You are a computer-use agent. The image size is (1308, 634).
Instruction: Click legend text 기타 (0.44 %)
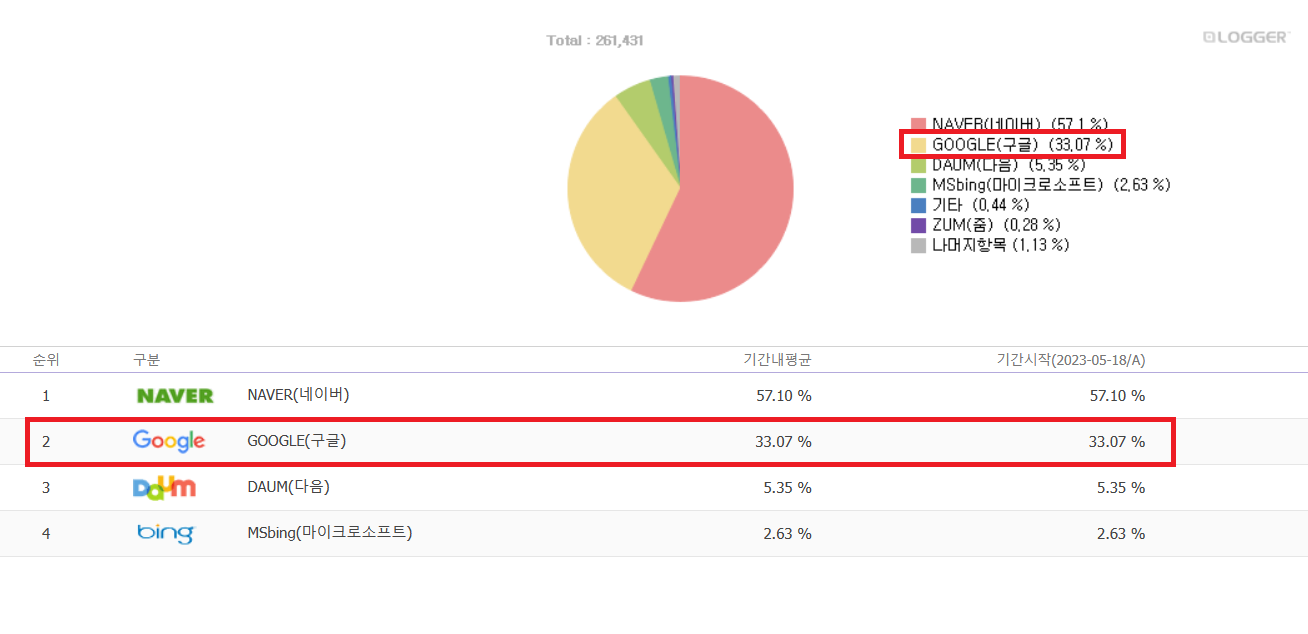pyautogui.click(x=981, y=205)
